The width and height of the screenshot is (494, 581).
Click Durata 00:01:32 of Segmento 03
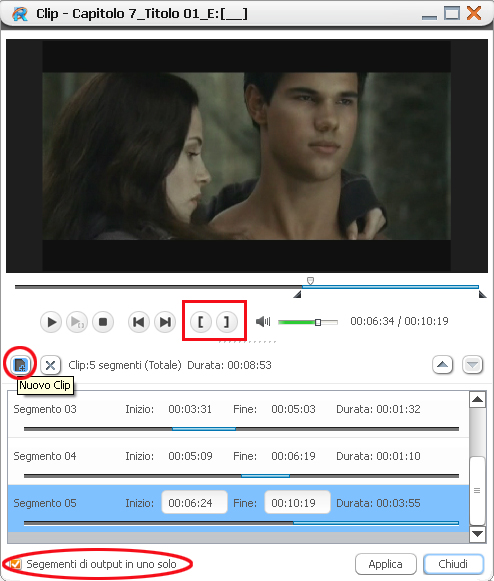pyautogui.click(x=378, y=409)
